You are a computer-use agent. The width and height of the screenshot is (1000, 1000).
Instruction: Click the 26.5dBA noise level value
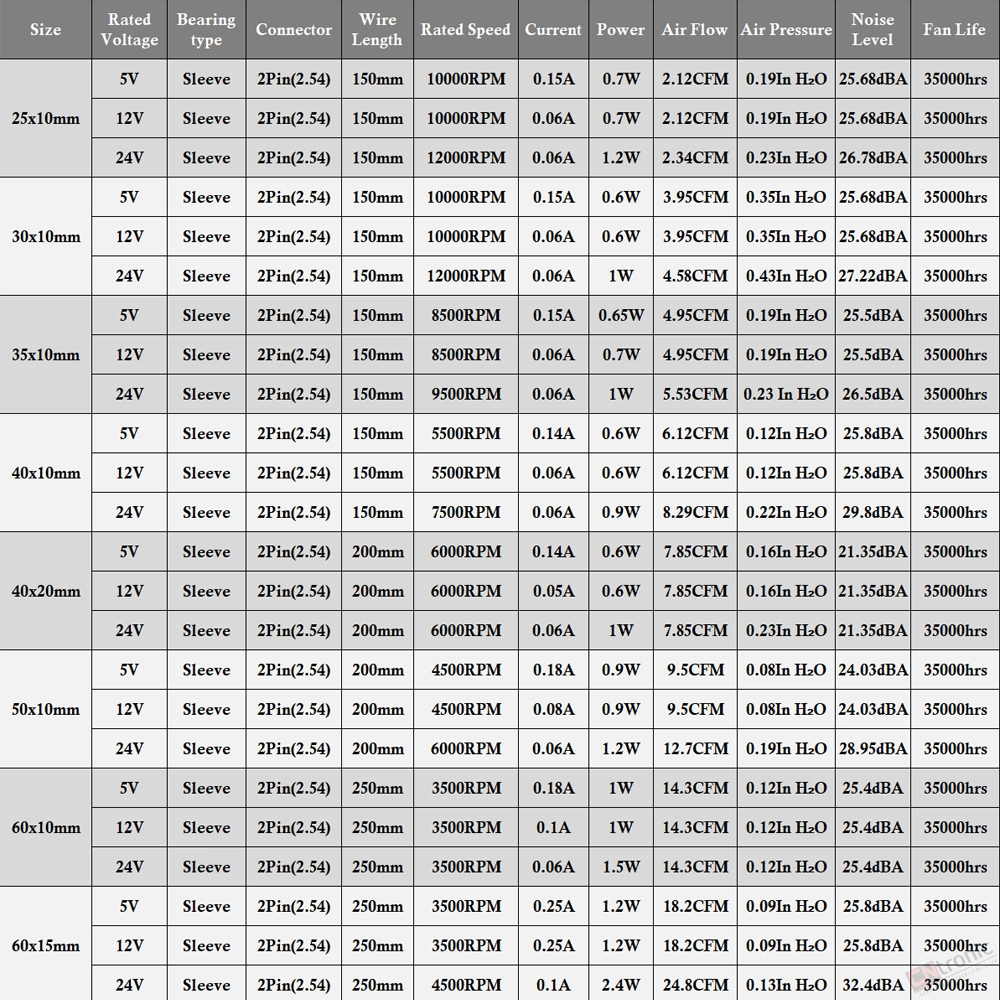(872, 394)
